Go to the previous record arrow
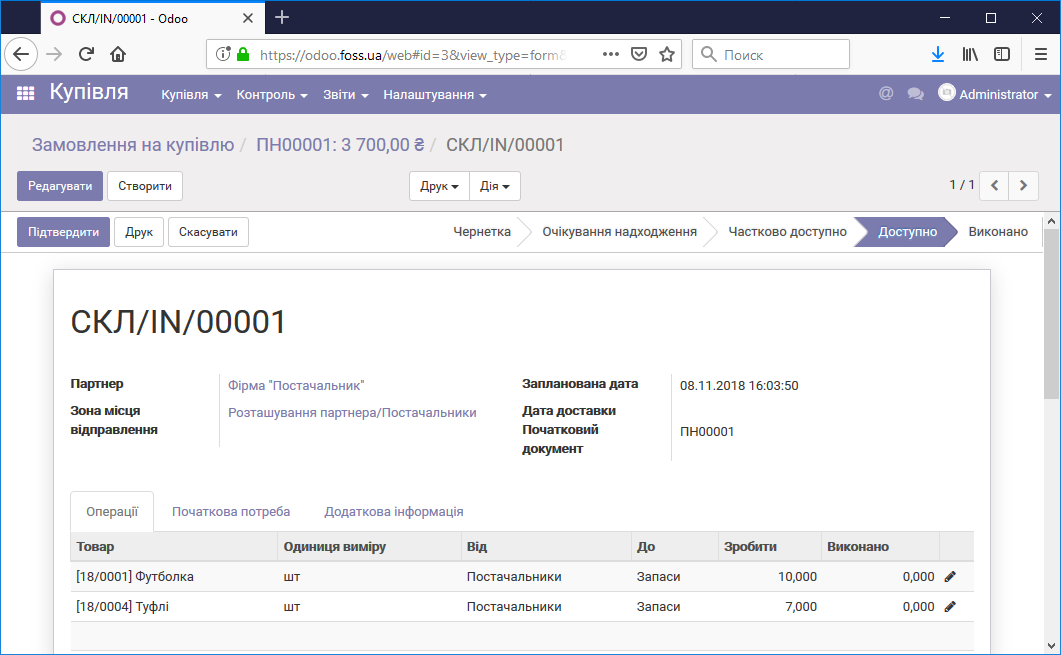1061x655 pixels. click(x=994, y=185)
